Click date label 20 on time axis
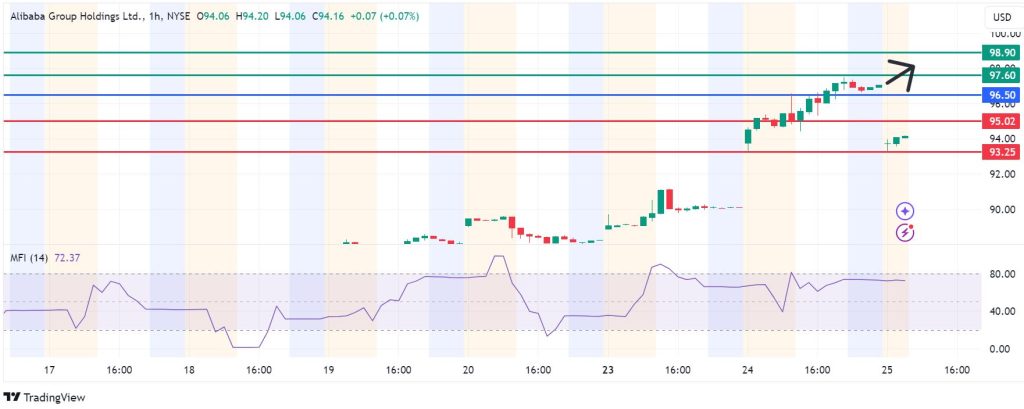This screenshot has height=409, width=1024. point(468,370)
